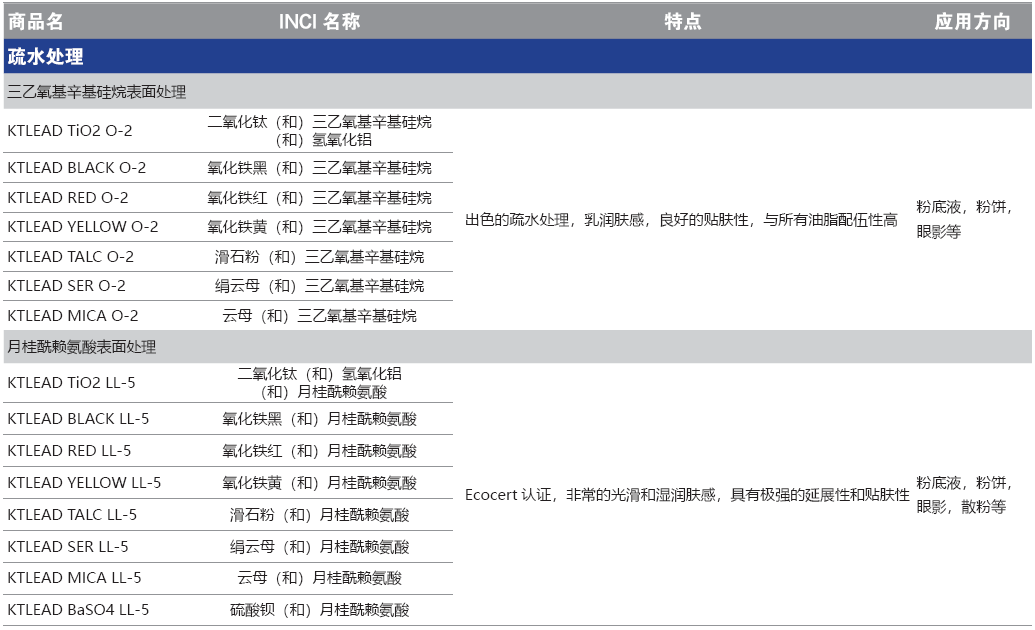
Task: Click INCI cell for KTLEAD TiO2 O-2
Action: 319,131
